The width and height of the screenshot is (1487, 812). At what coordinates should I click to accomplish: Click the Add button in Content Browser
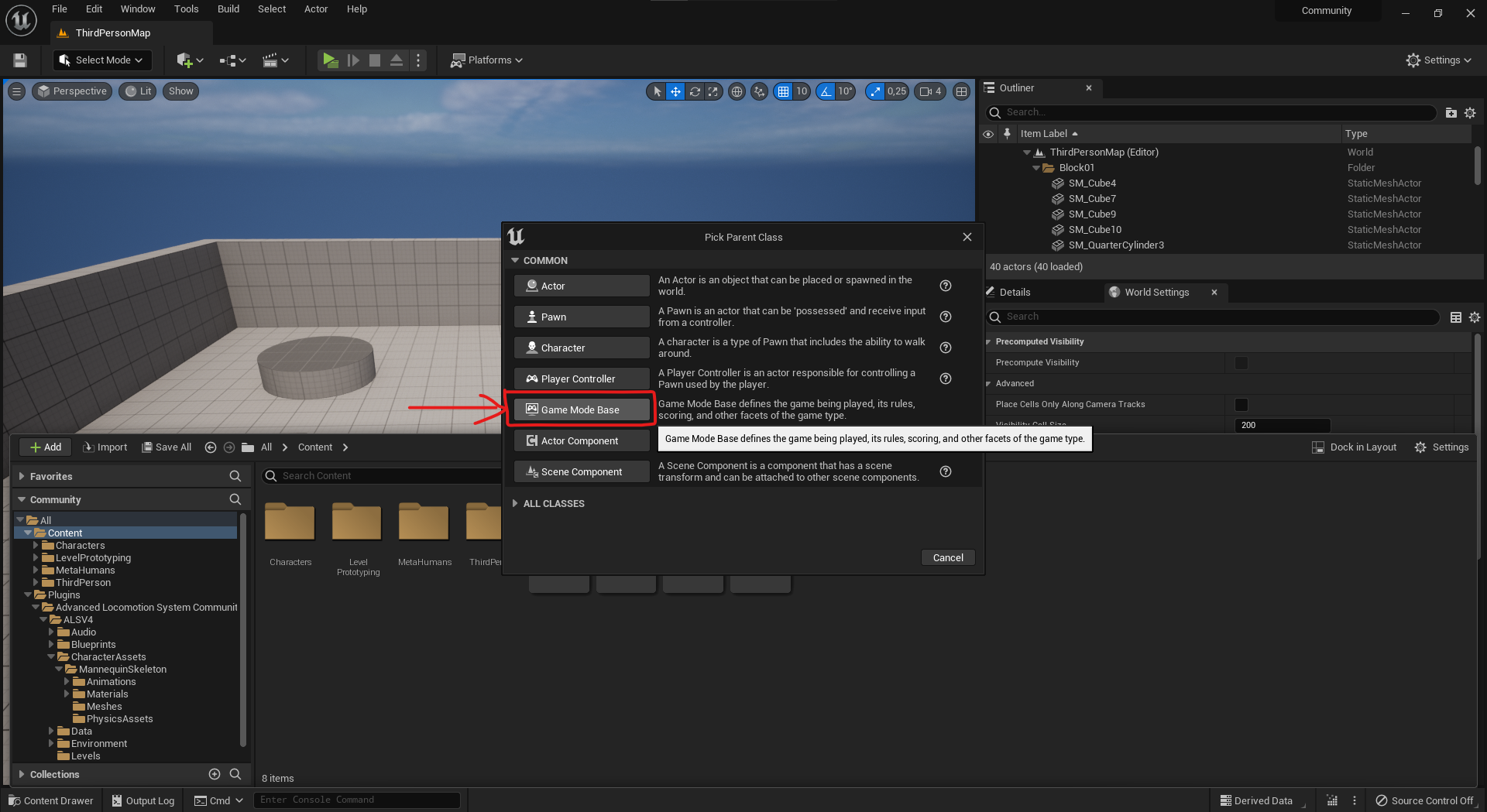46,447
